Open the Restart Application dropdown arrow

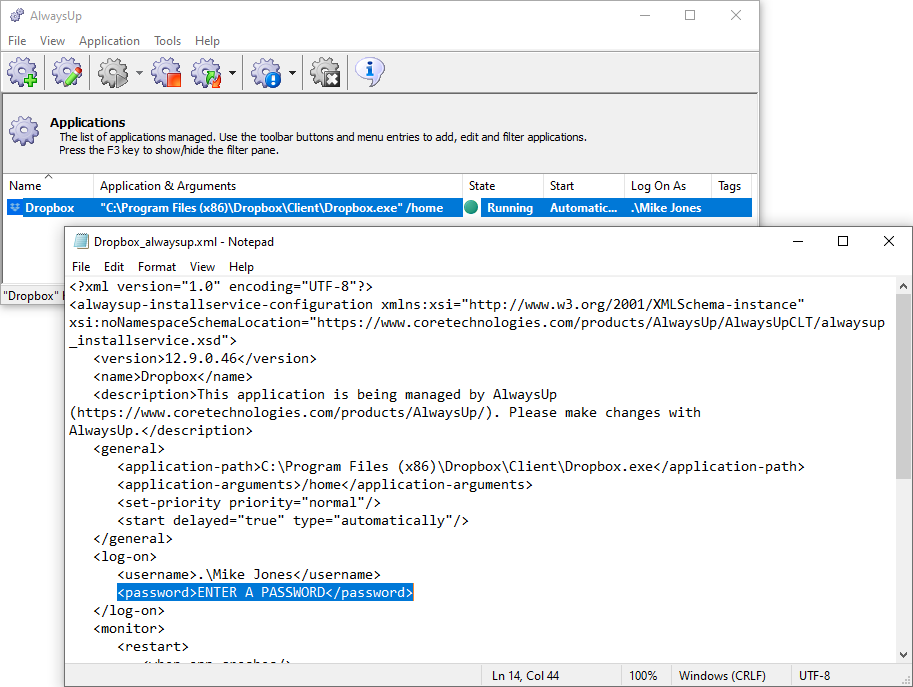click(232, 73)
